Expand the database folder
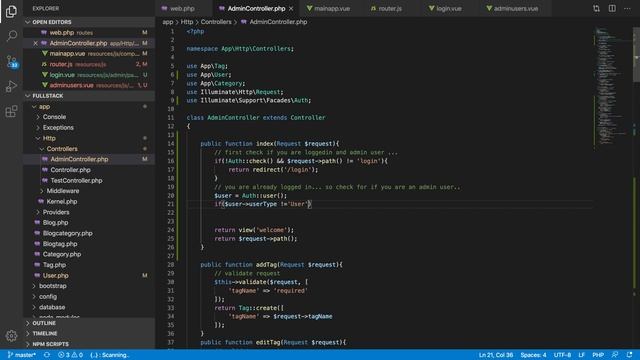 89,307
